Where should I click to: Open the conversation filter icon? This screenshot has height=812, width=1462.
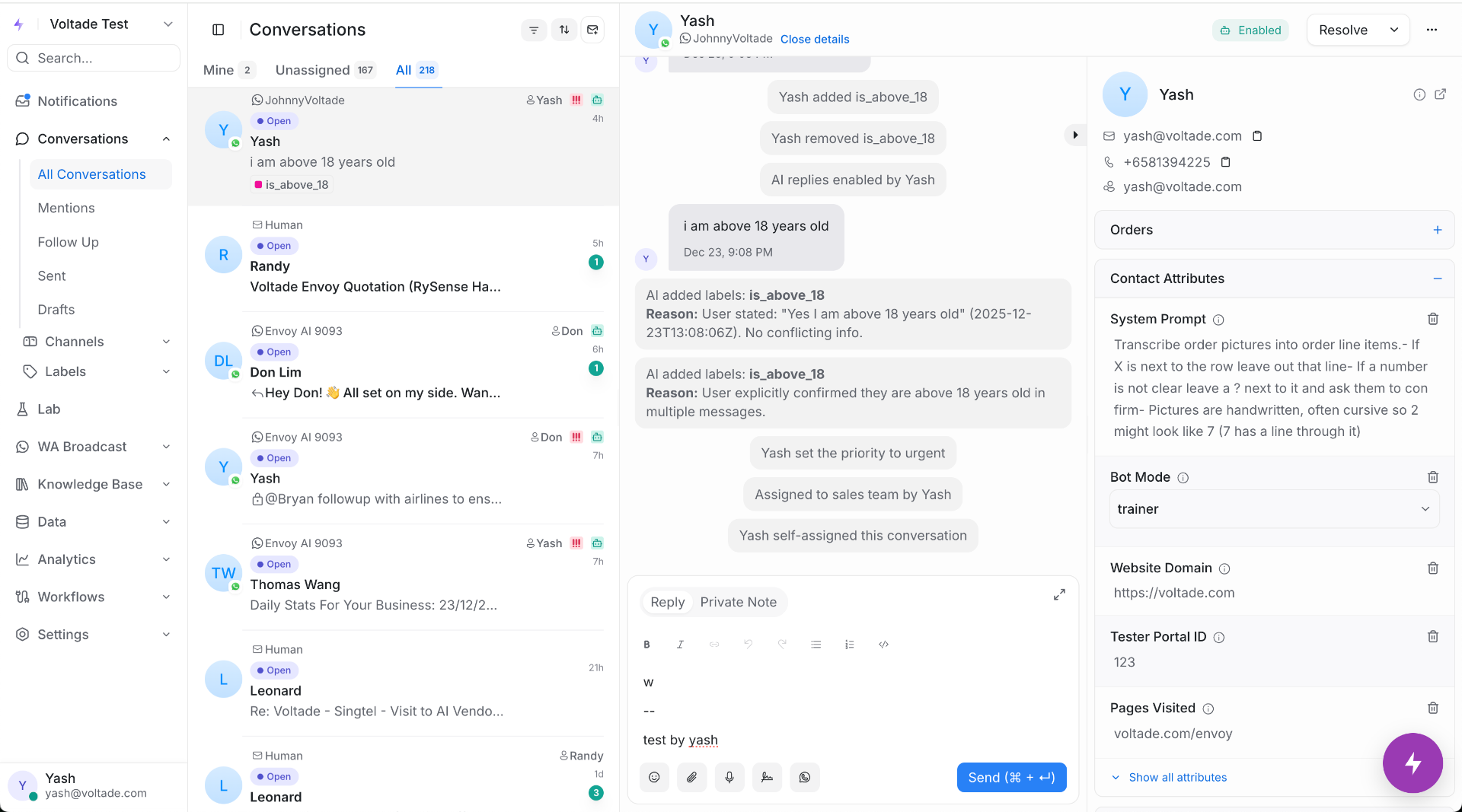tap(534, 30)
